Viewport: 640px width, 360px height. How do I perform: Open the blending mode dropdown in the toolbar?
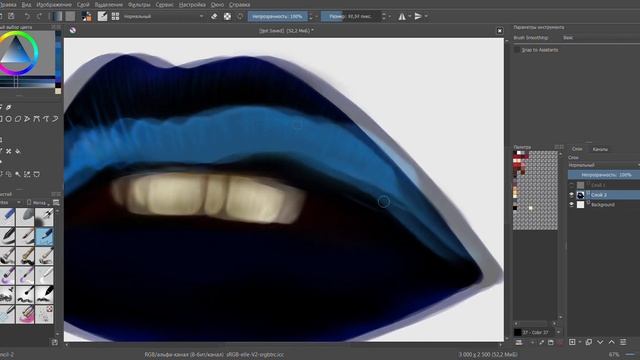(x=164, y=16)
